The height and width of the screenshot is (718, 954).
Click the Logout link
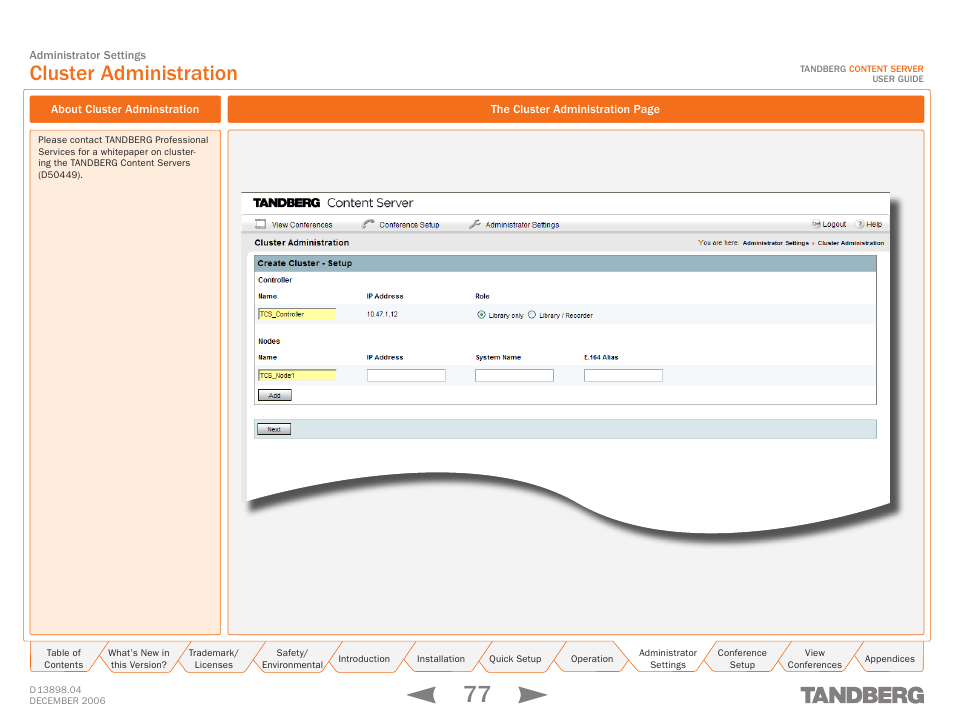(834, 224)
